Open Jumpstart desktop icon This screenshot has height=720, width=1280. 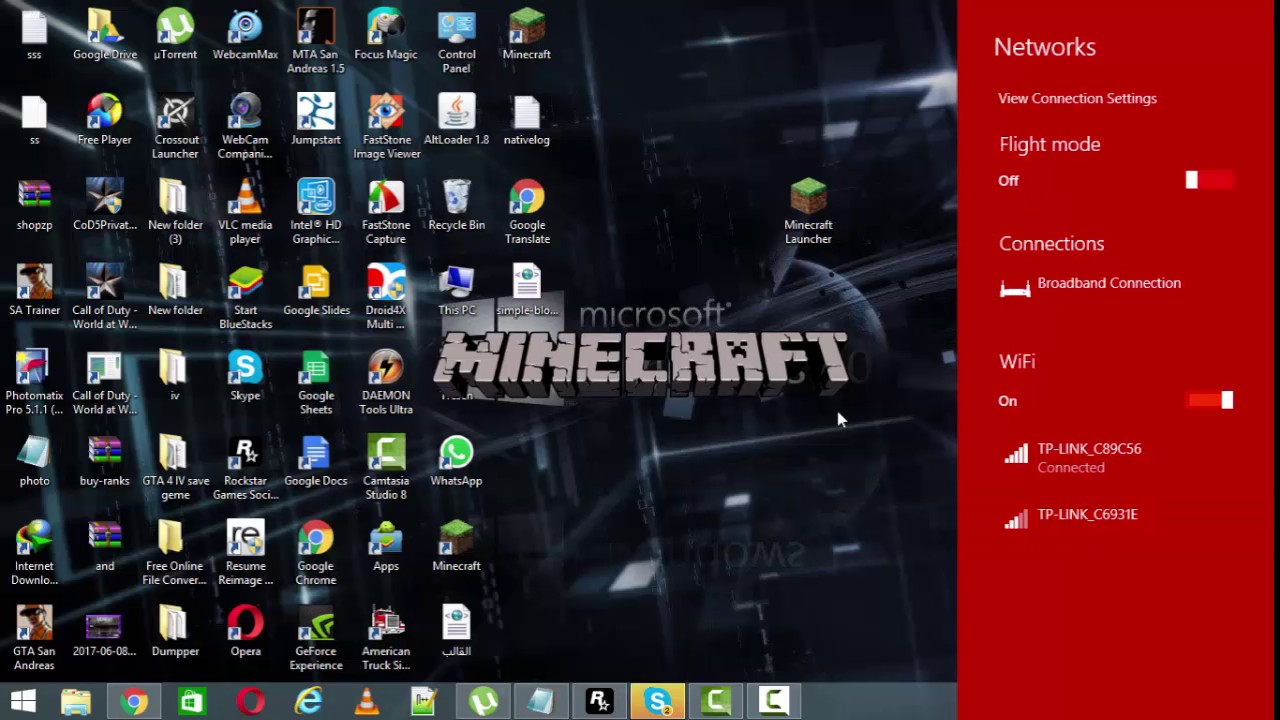coord(316,120)
